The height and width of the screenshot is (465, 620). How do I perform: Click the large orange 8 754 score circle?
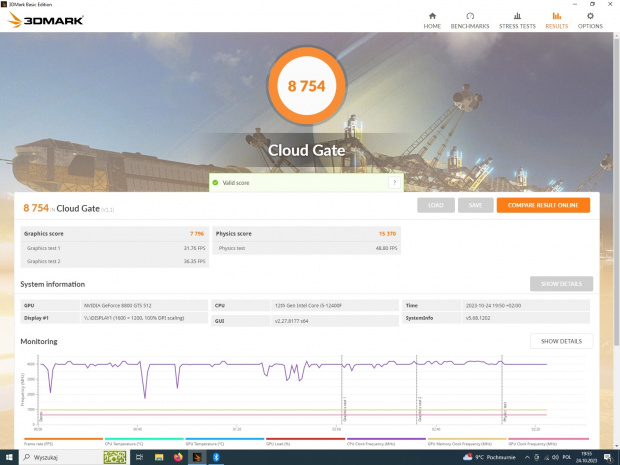pyautogui.click(x=307, y=87)
